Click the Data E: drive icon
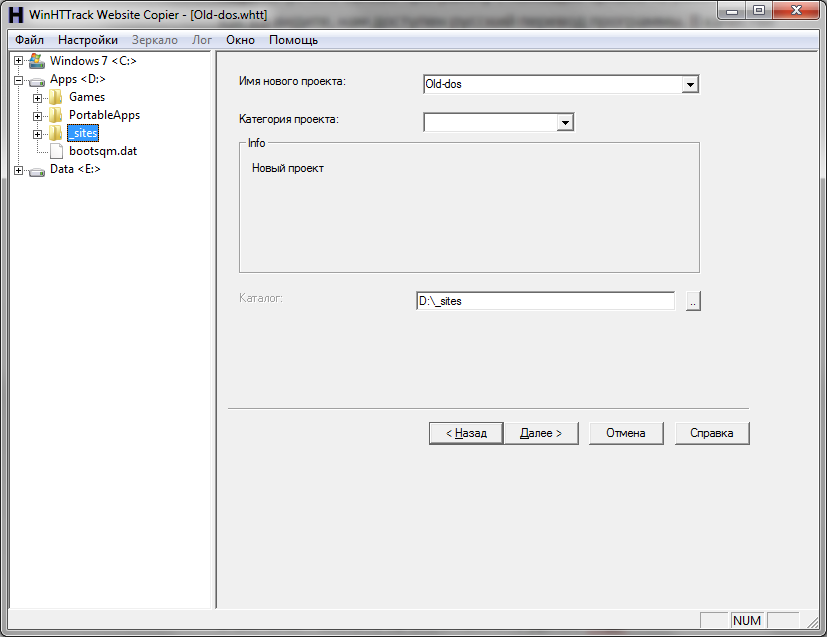Screen dimensions: 827x637 pyautogui.click(x=37, y=171)
